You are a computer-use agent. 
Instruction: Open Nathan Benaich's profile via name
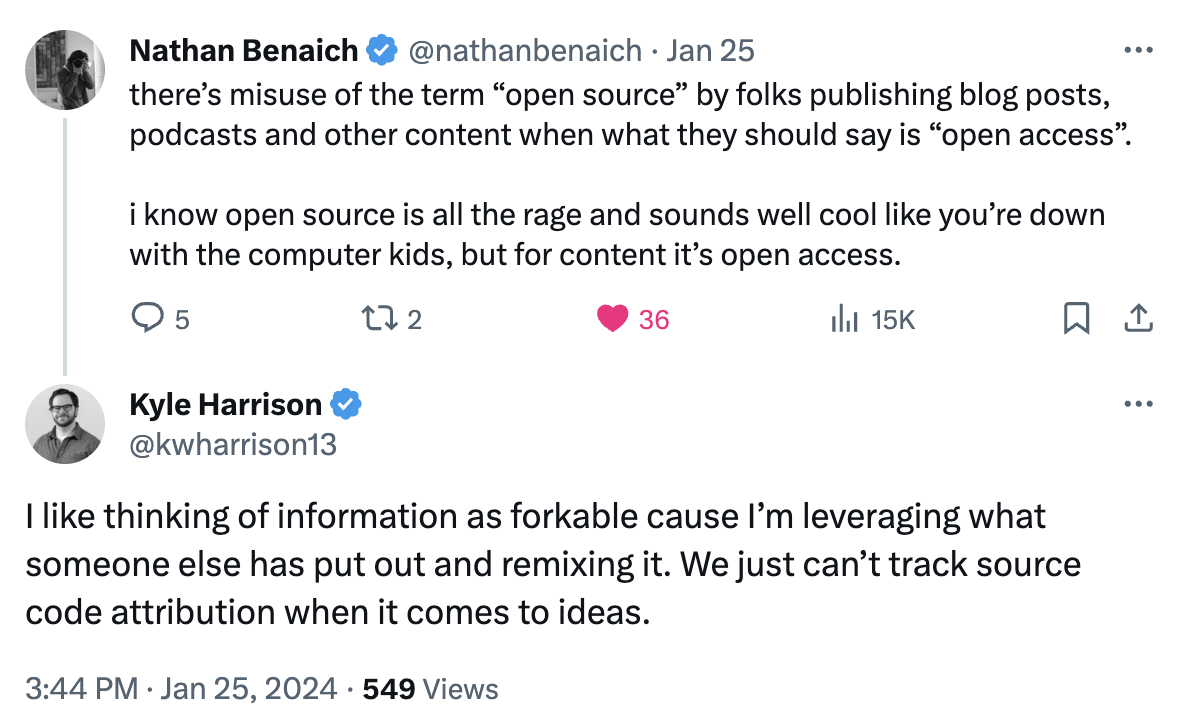244,50
